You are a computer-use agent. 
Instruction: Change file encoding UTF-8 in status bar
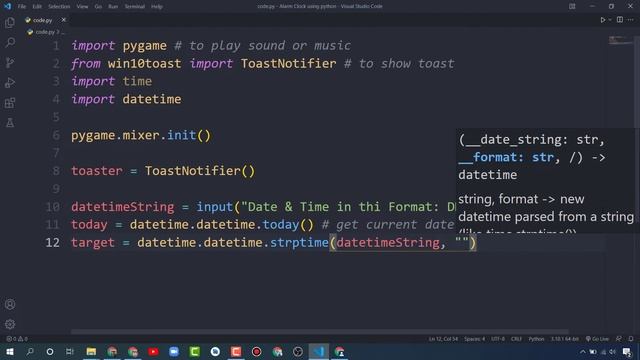click(x=498, y=339)
